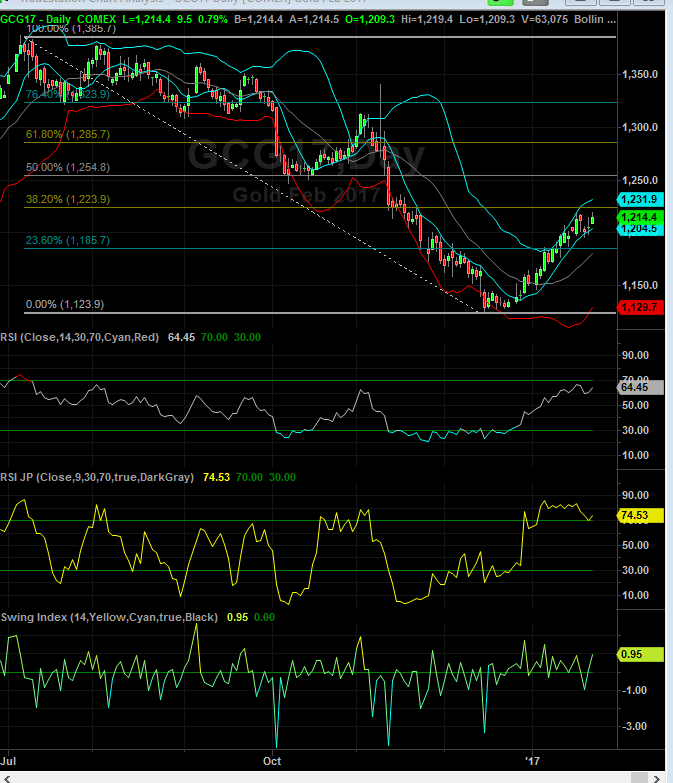The image size is (673, 783).
Task: Click the Oct label on time axis
Action: point(274,759)
